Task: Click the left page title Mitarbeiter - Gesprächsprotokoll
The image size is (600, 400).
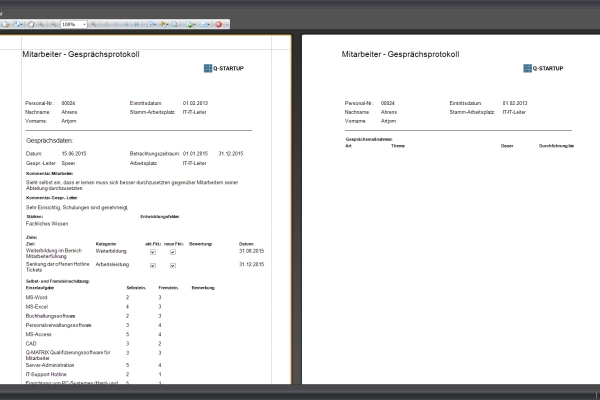Action: 81,54
